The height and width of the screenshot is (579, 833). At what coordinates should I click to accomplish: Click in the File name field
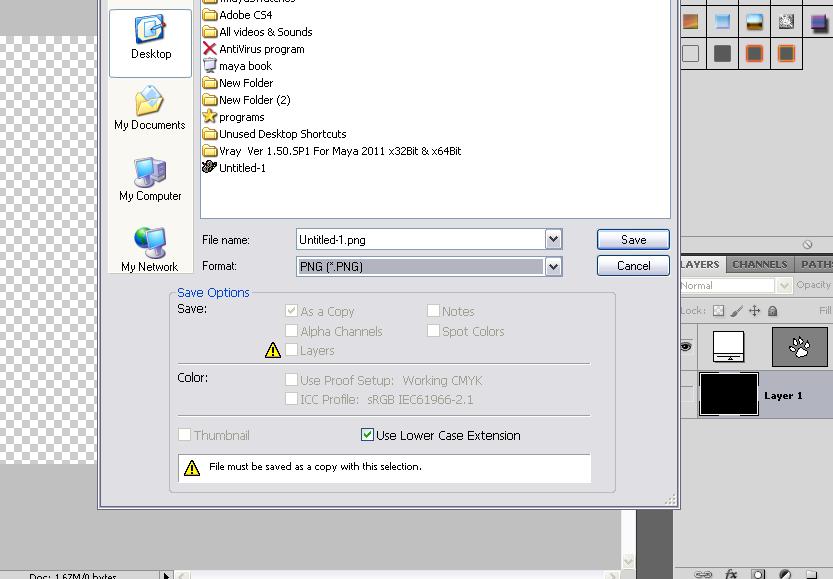[421, 240]
